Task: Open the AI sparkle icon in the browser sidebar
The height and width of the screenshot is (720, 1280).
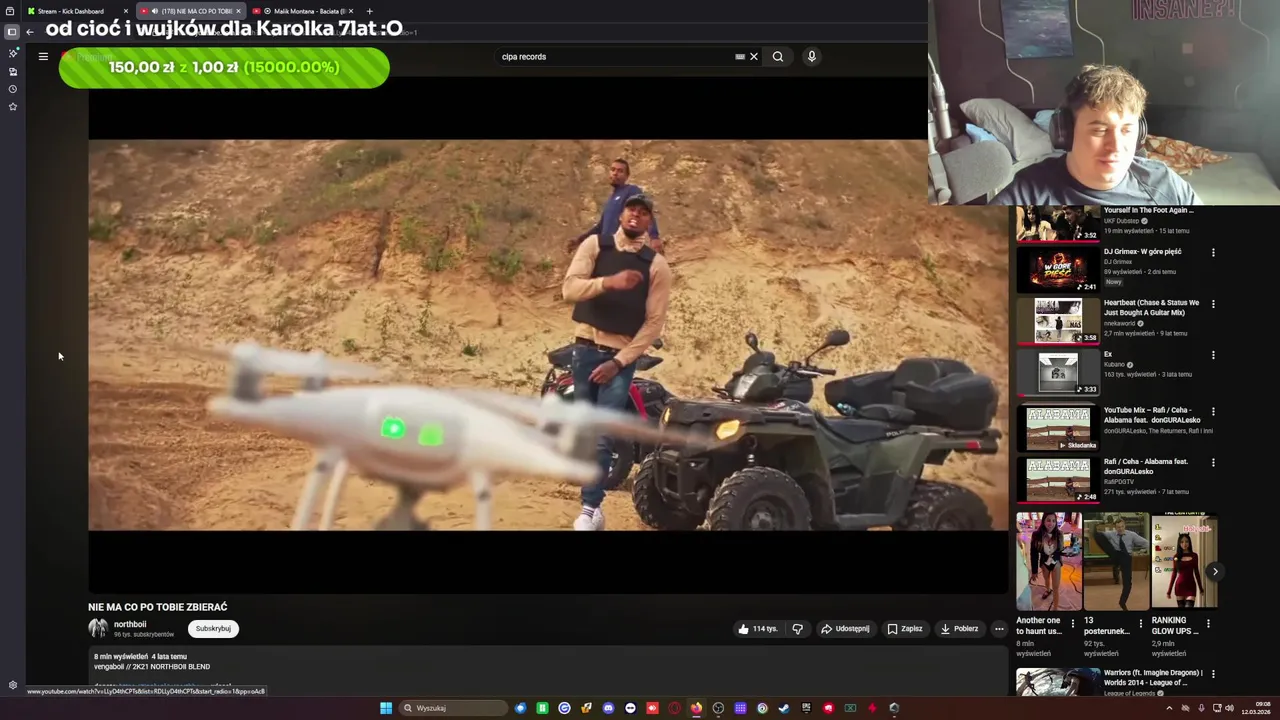Action: pyautogui.click(x=13, y=53)
